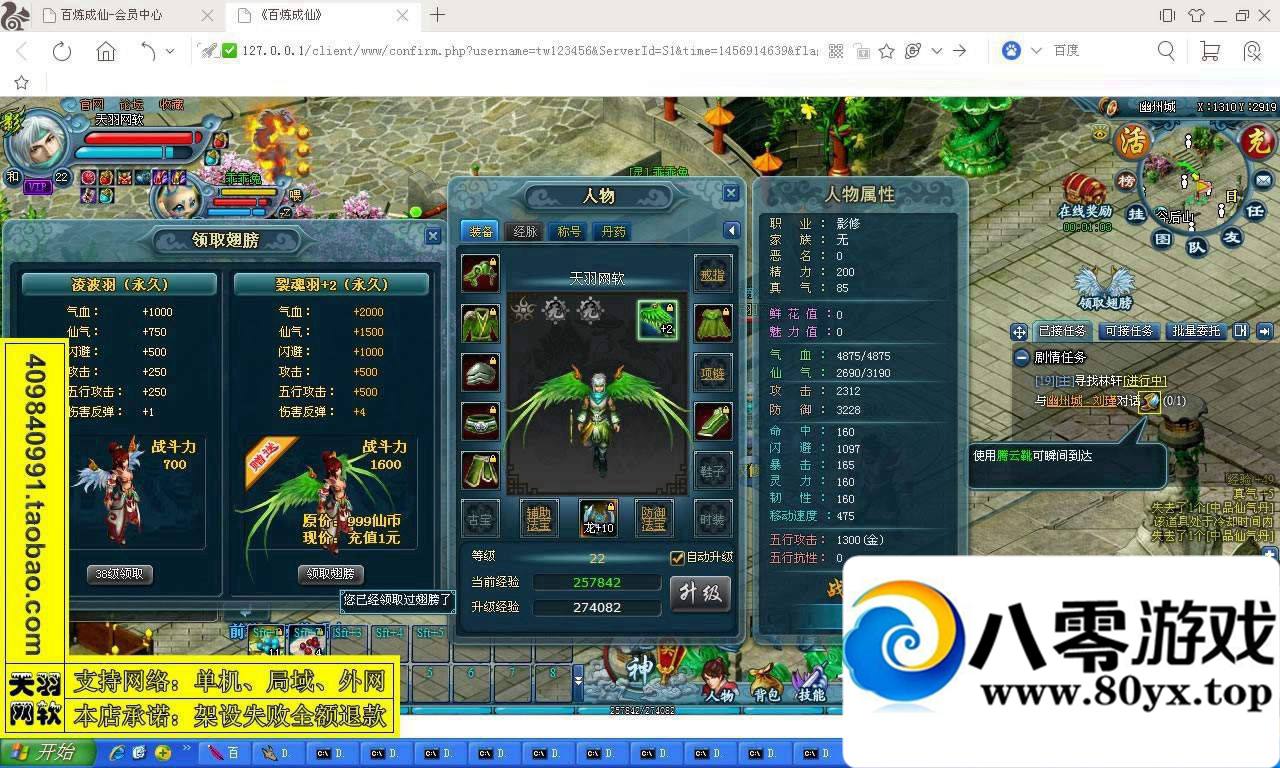This screenshot has height=768, width=1280.
Task: Click the 辅助法宝 slot
Action: 539,518
